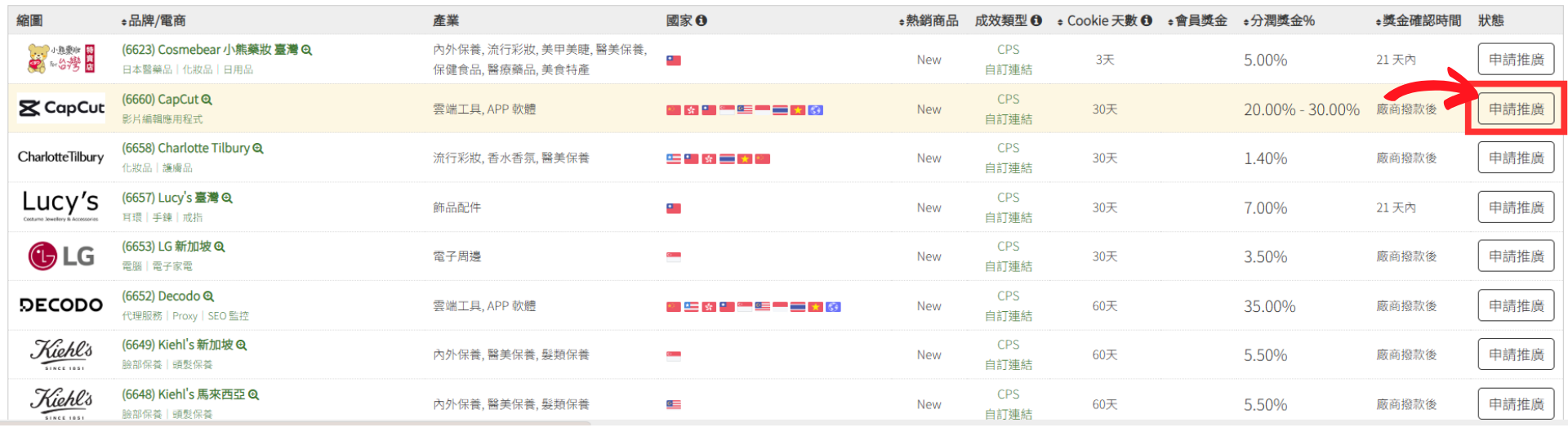1568x432 pixels.
Task: Sort table by Cookie 天數 column
Action: 1098,20
